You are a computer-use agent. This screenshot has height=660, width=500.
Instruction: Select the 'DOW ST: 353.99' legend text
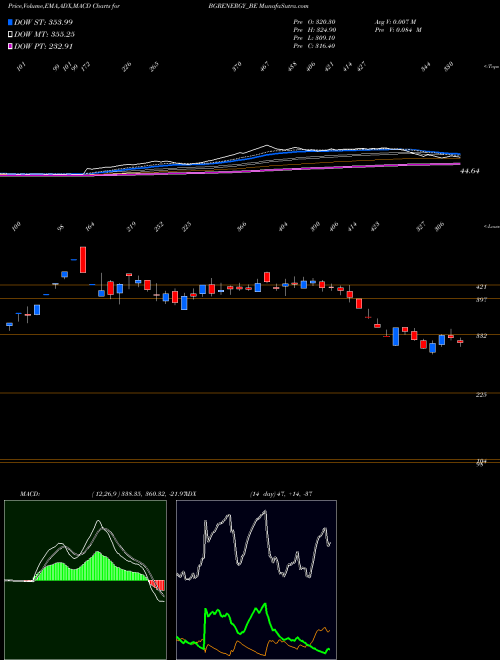(x=44, y=22)
